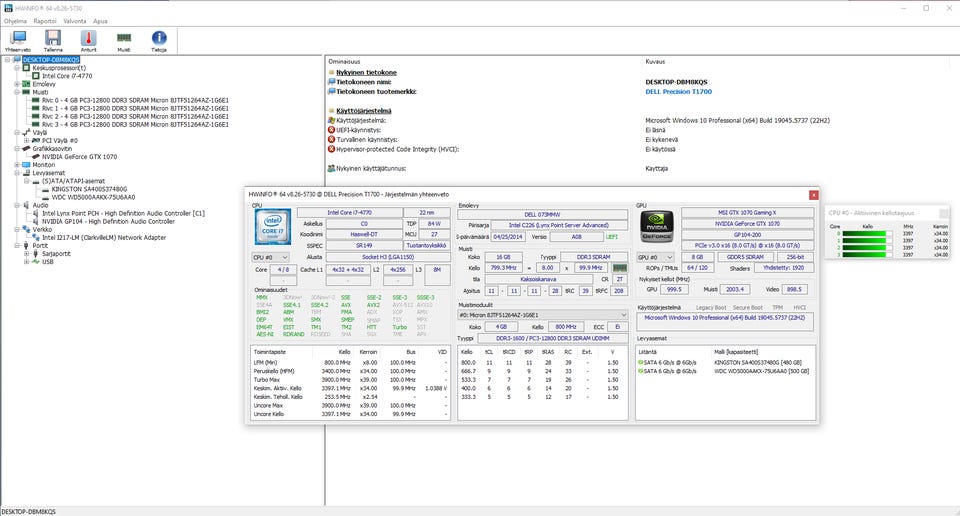
Task: Open the Valvonta menu
Action: [76, 20]
